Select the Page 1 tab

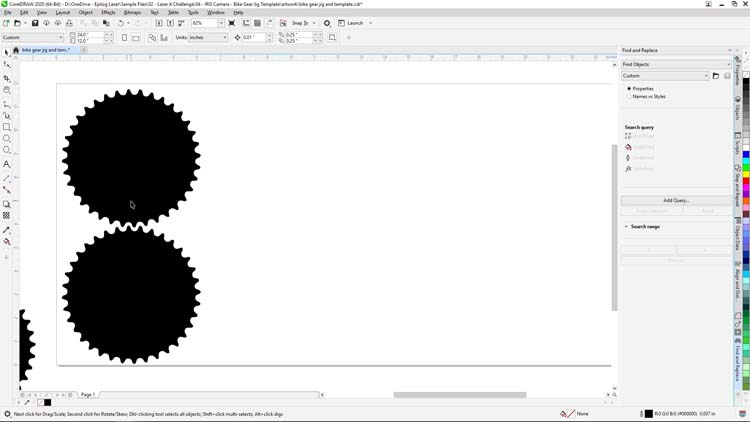(88, 395)
